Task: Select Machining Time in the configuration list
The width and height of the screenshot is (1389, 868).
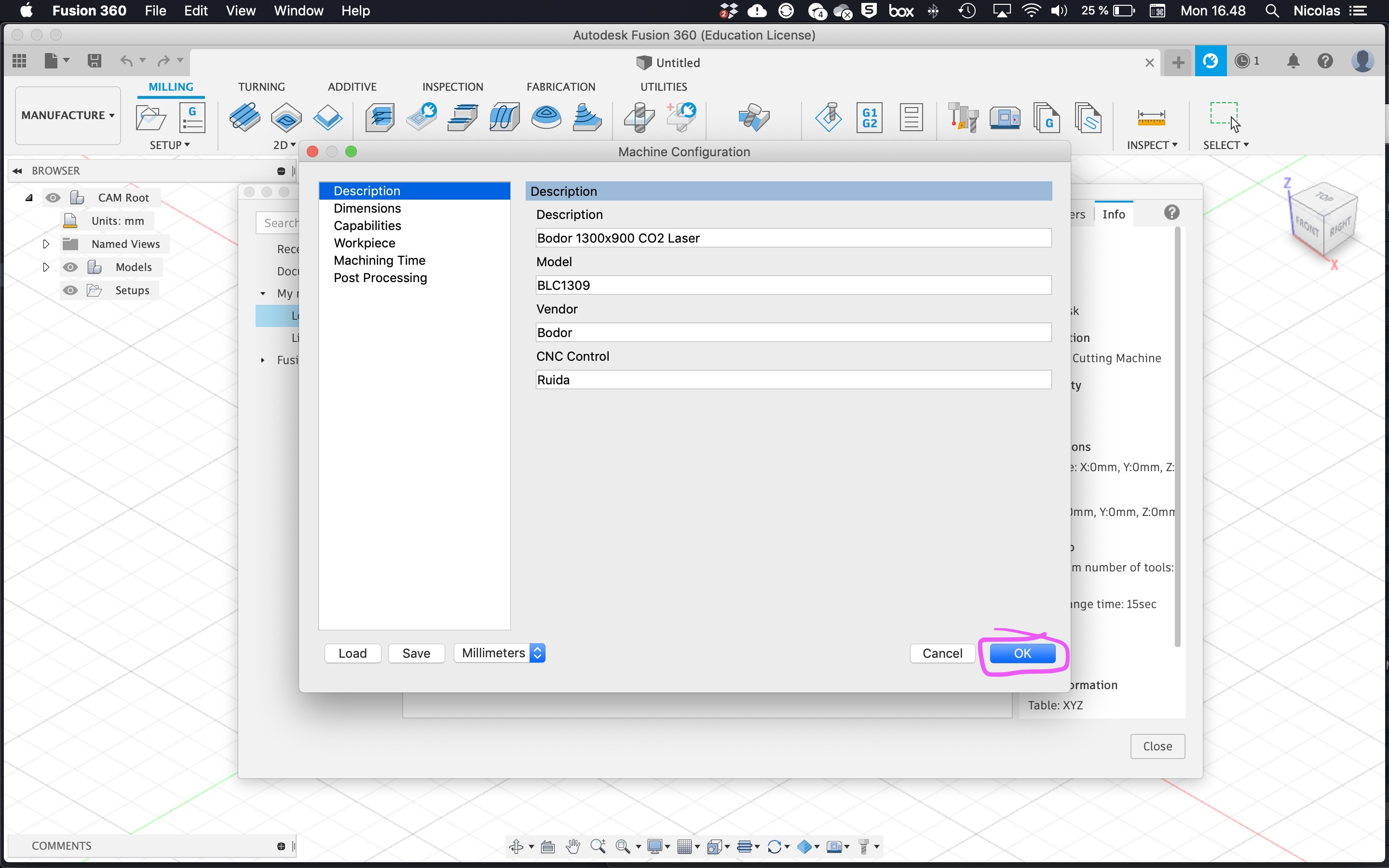Action: 414,260
